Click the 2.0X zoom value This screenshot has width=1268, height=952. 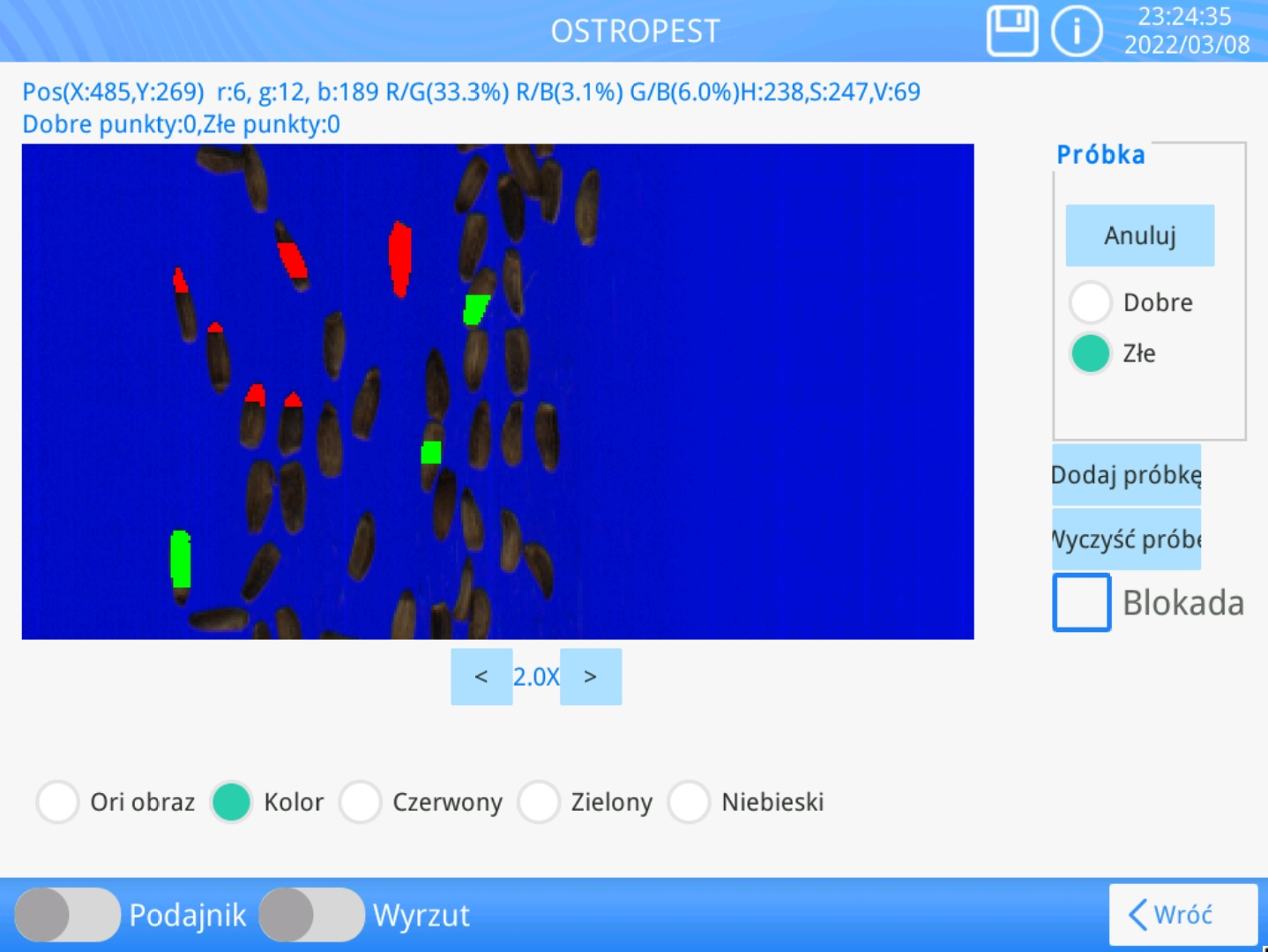536,677
